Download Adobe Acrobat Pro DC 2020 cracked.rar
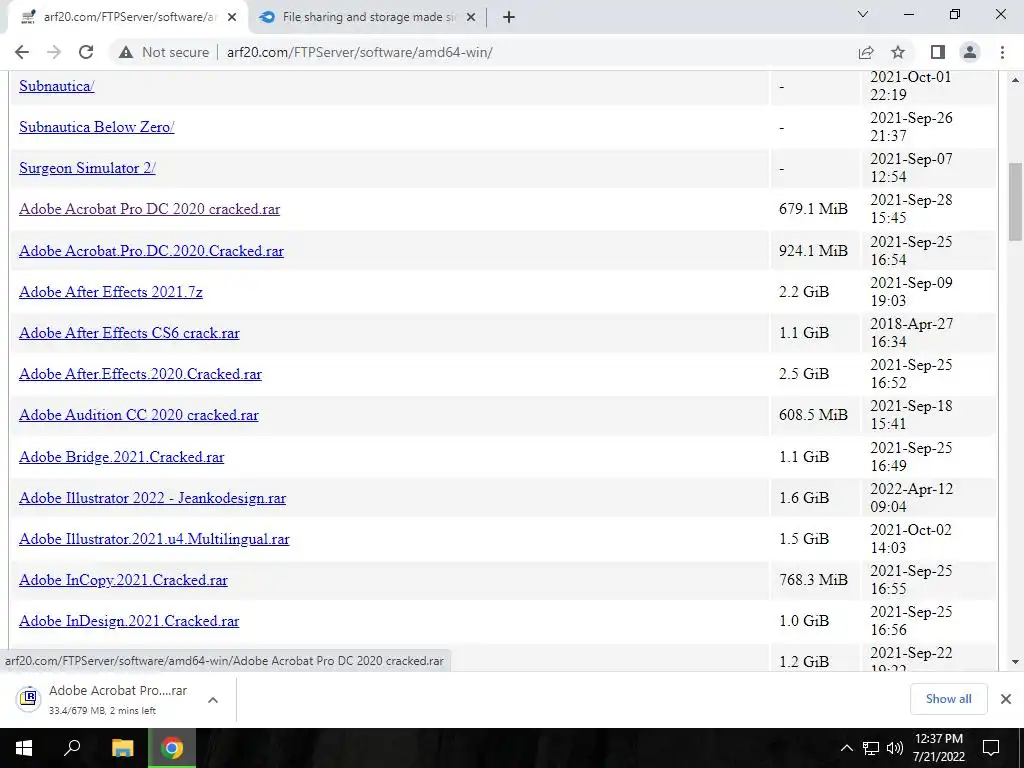This screenshot has width=1024, height=768. click(150, 209)
